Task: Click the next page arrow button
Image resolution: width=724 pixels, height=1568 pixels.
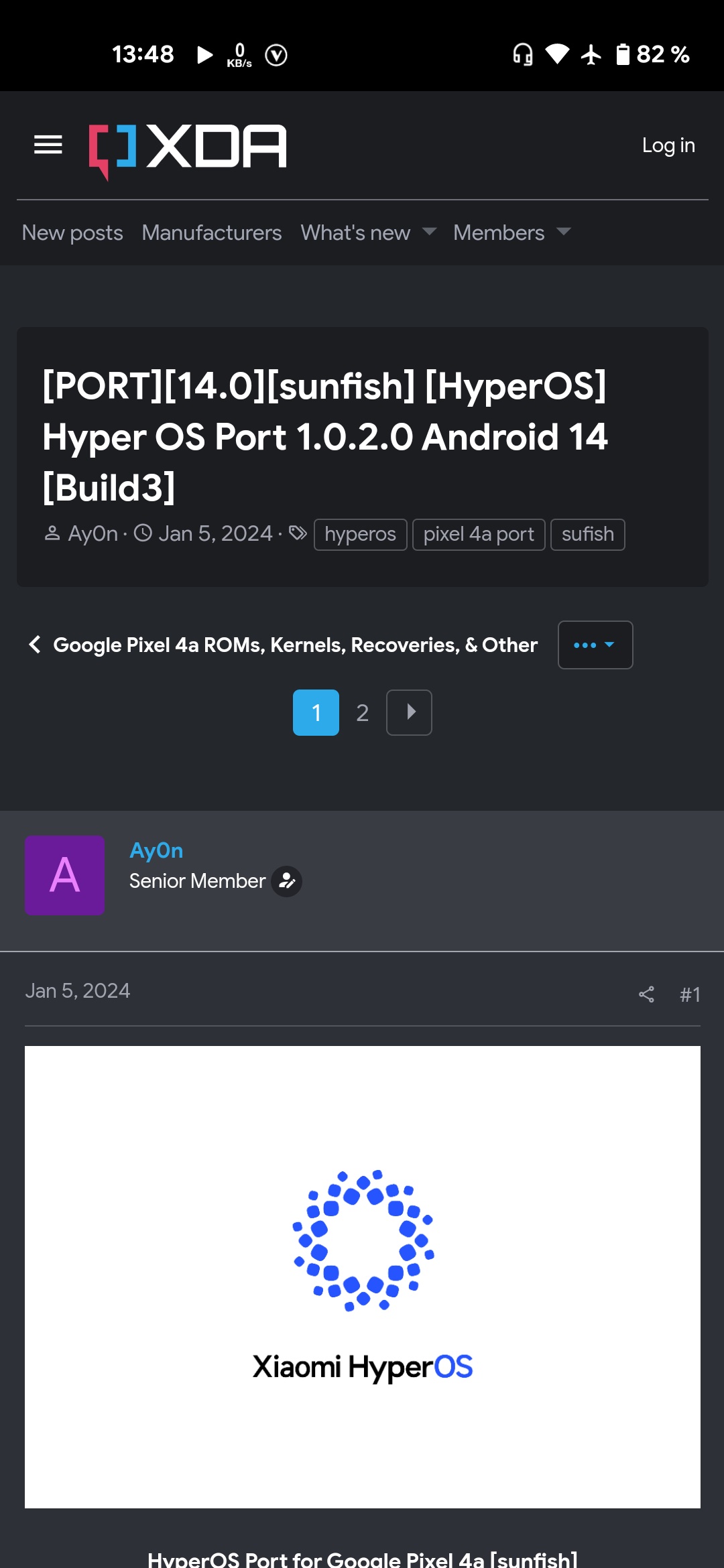Action: (x=409, y=712)
